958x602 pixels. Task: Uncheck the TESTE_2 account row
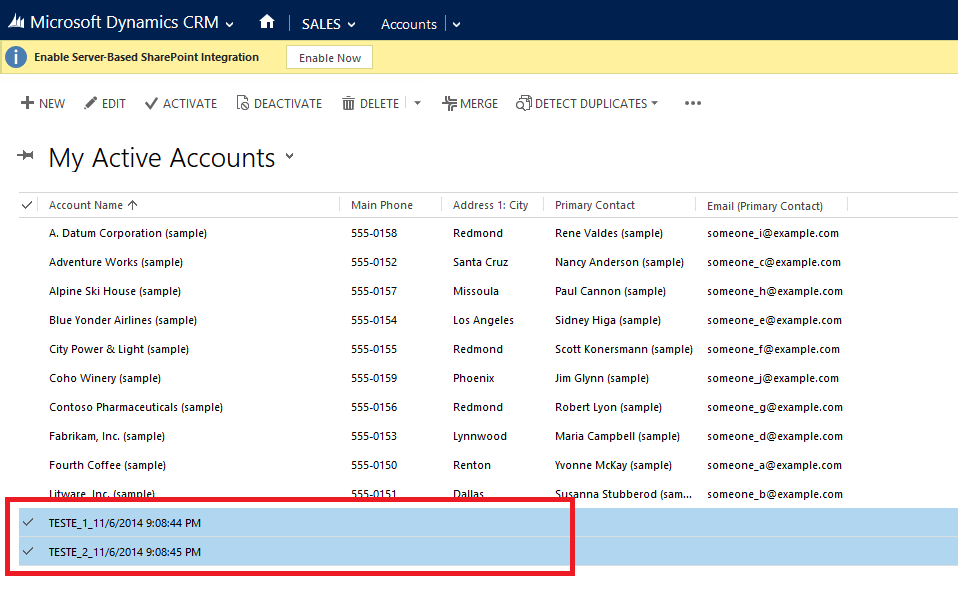tap(28, 552)
